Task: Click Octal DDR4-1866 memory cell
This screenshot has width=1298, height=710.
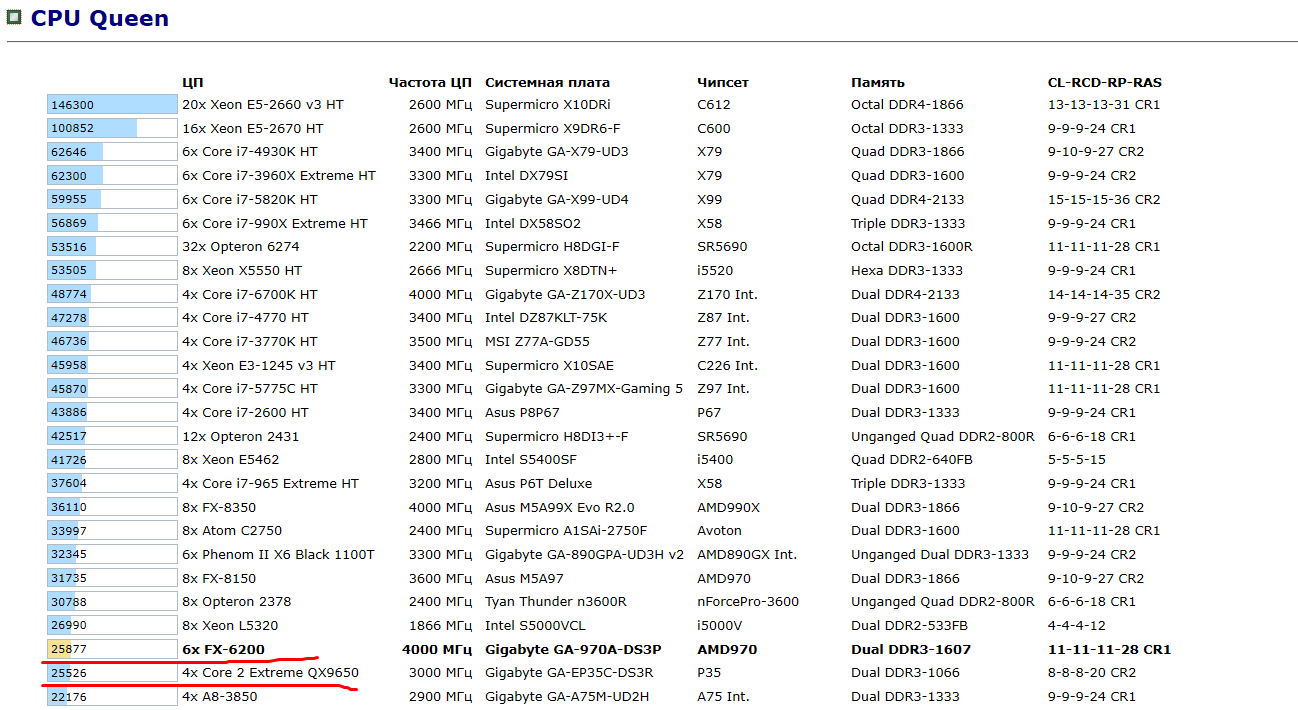Action: tap(908, 105)
